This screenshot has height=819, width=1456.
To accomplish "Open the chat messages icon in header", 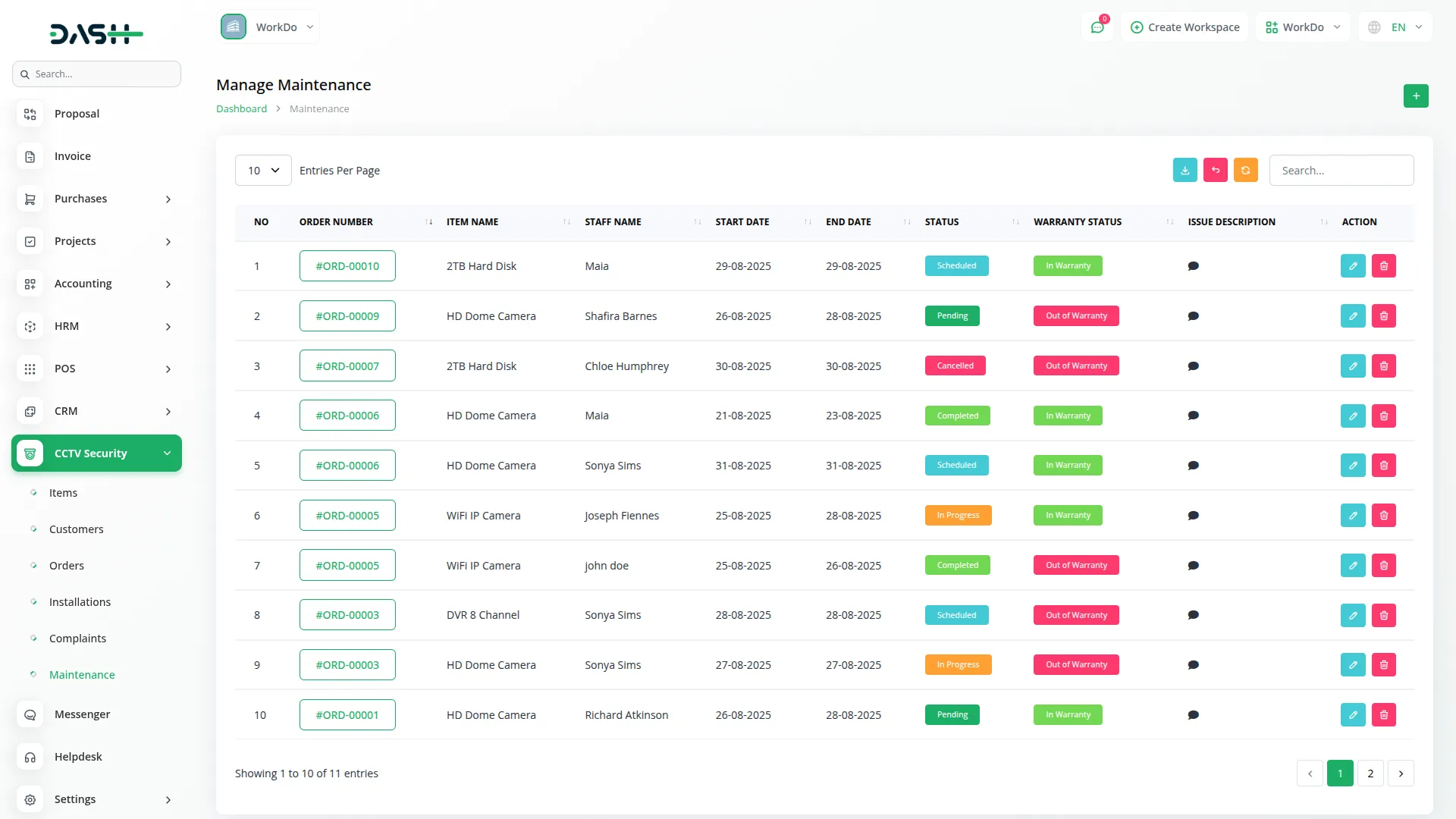I will [1097, 27].
